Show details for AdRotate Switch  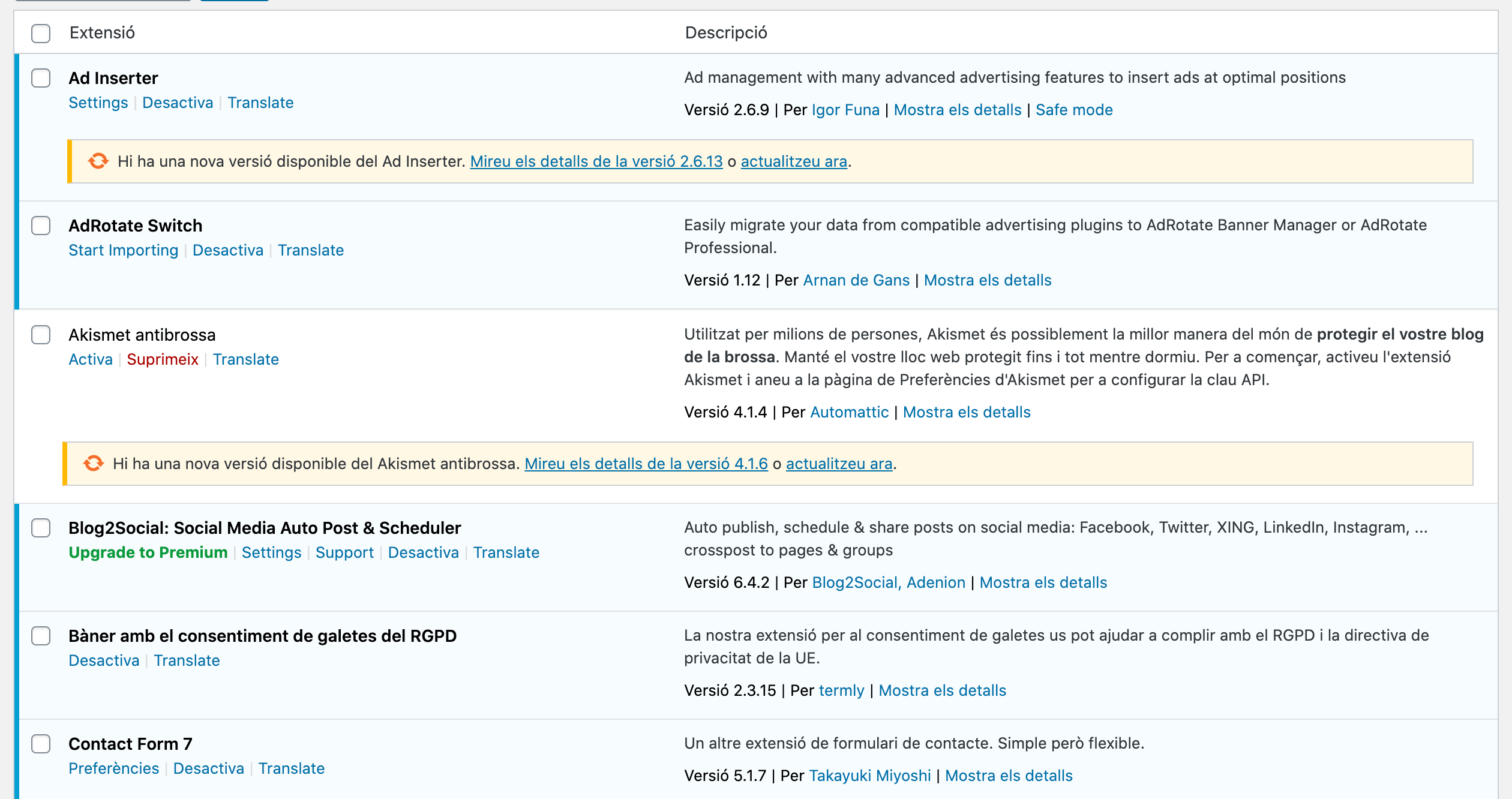click(x=988, y=280)
